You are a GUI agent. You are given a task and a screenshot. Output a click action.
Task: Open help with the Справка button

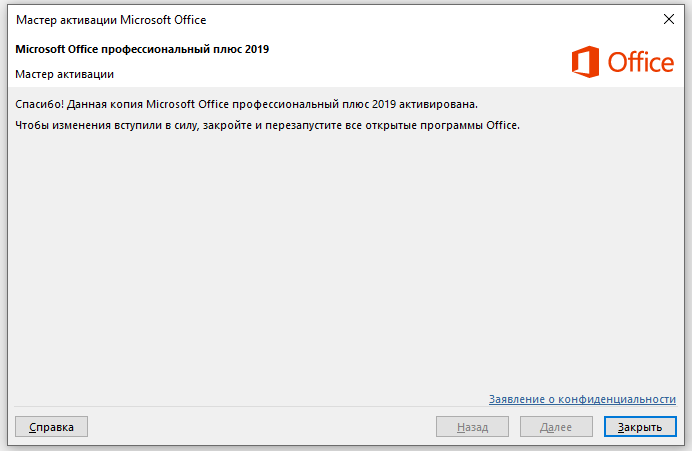(51, 427)
